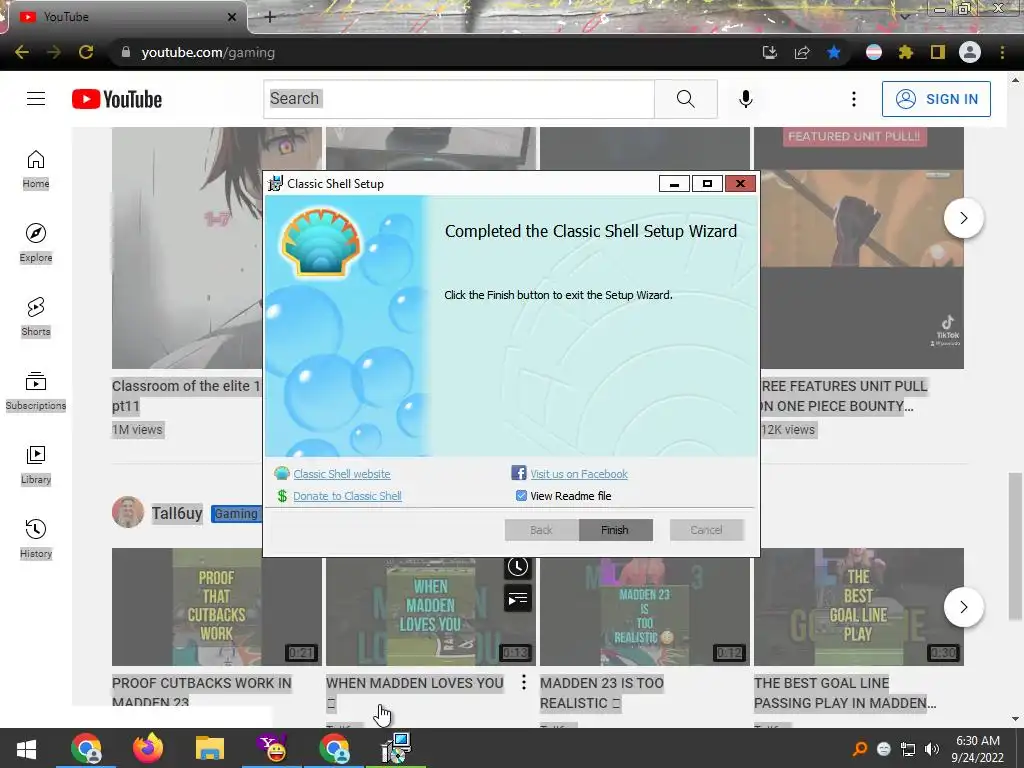This screenshot has height=768, width=1024.
Task: Click the search magnifier button
Action: tap(686, 99)
